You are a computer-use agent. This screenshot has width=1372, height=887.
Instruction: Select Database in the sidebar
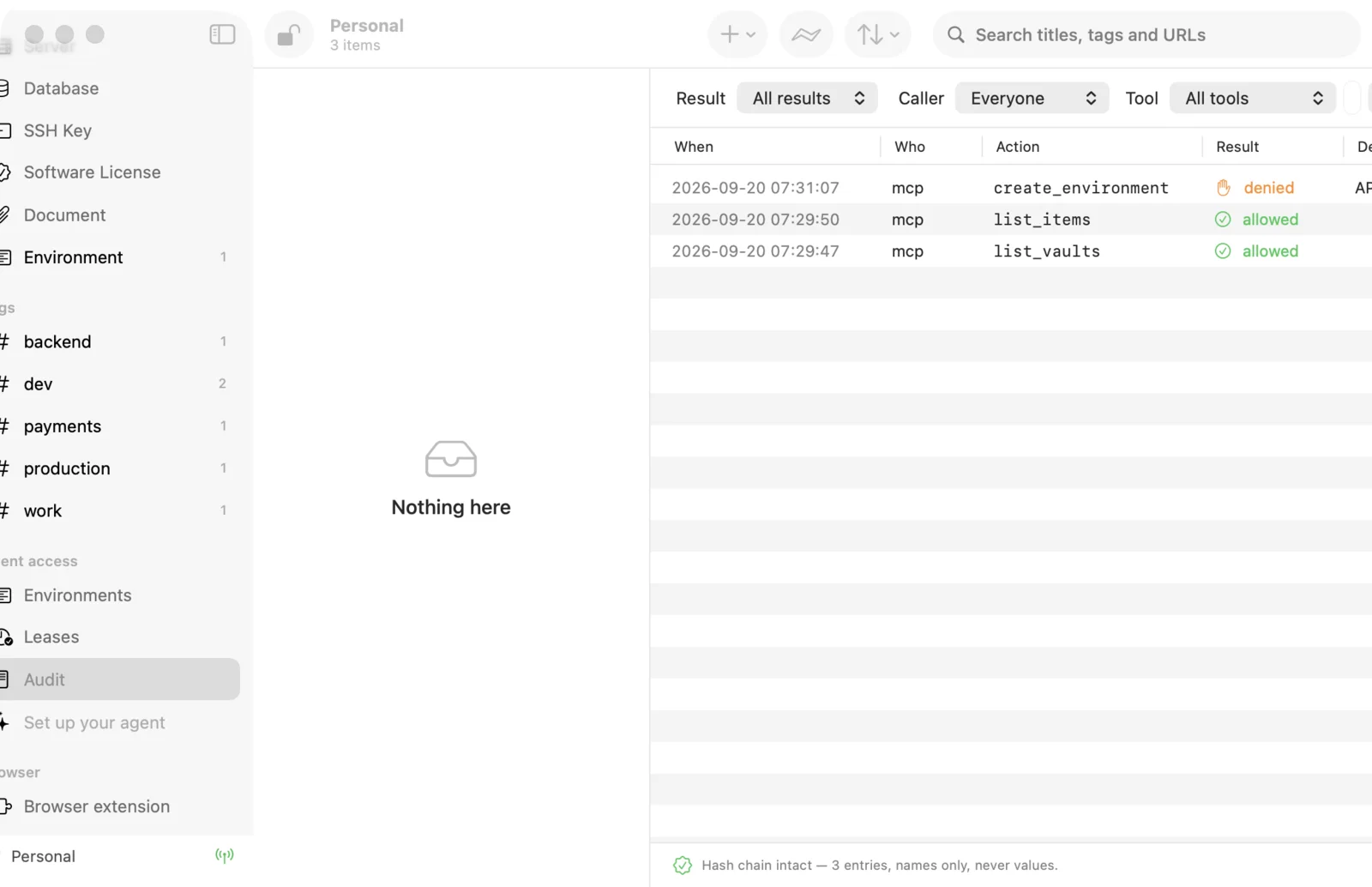(x=120, y=88)
